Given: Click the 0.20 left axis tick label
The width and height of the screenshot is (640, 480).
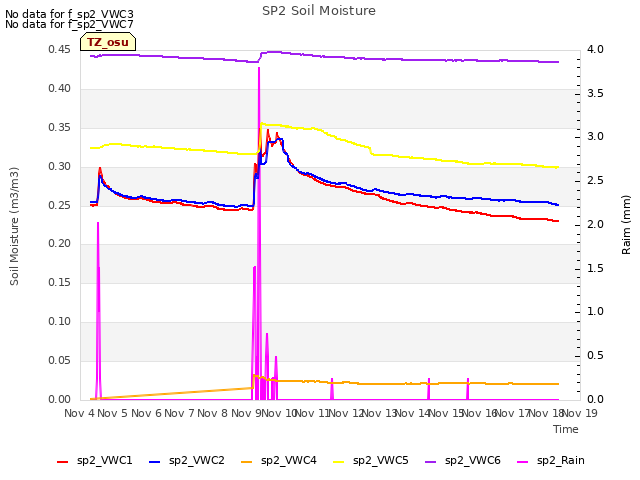Looking at the screenshot, I should click(59, 244).
